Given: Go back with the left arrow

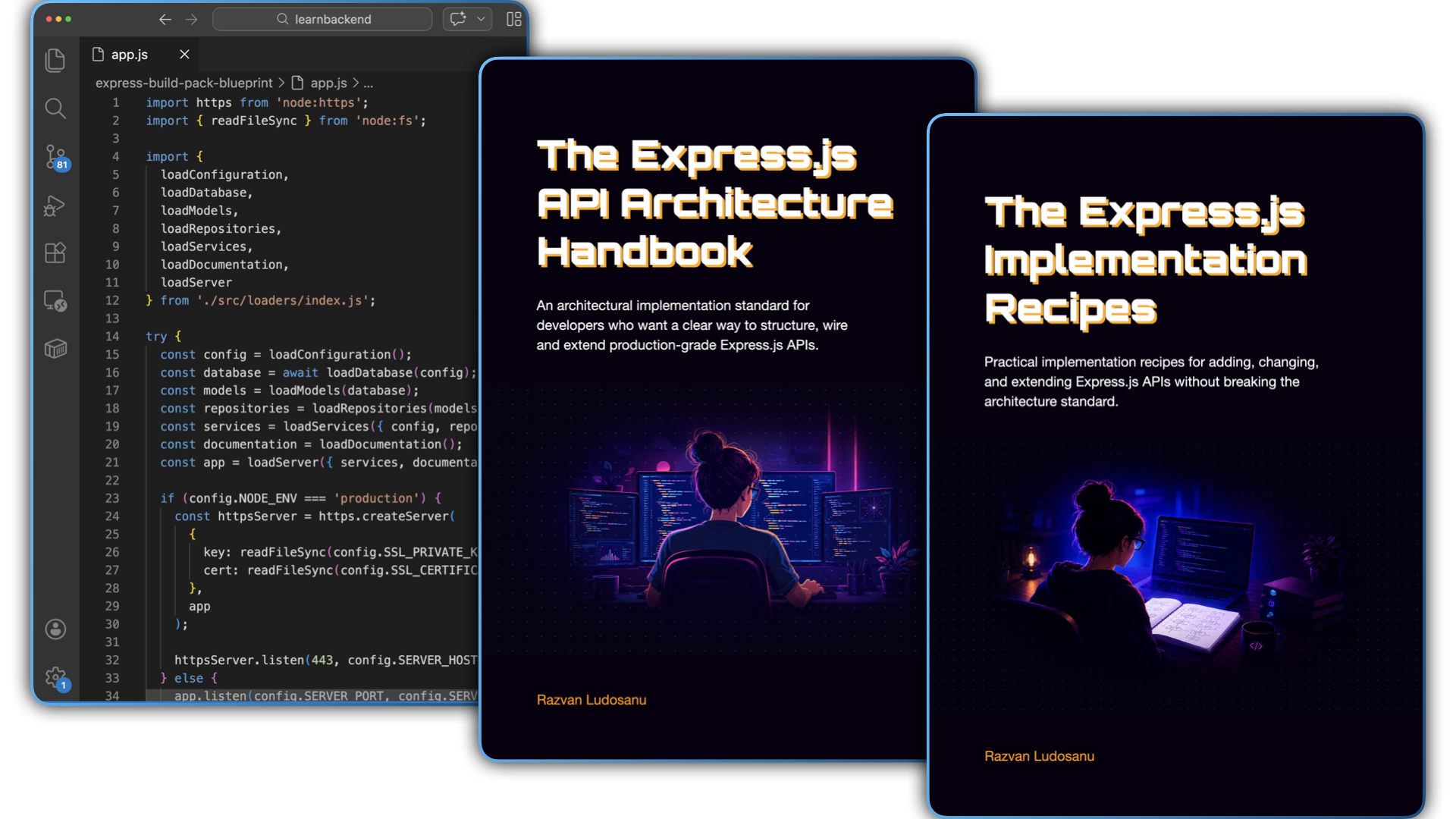Looking at the screenshot, I should pyautogui.click(x=165, y=19).
